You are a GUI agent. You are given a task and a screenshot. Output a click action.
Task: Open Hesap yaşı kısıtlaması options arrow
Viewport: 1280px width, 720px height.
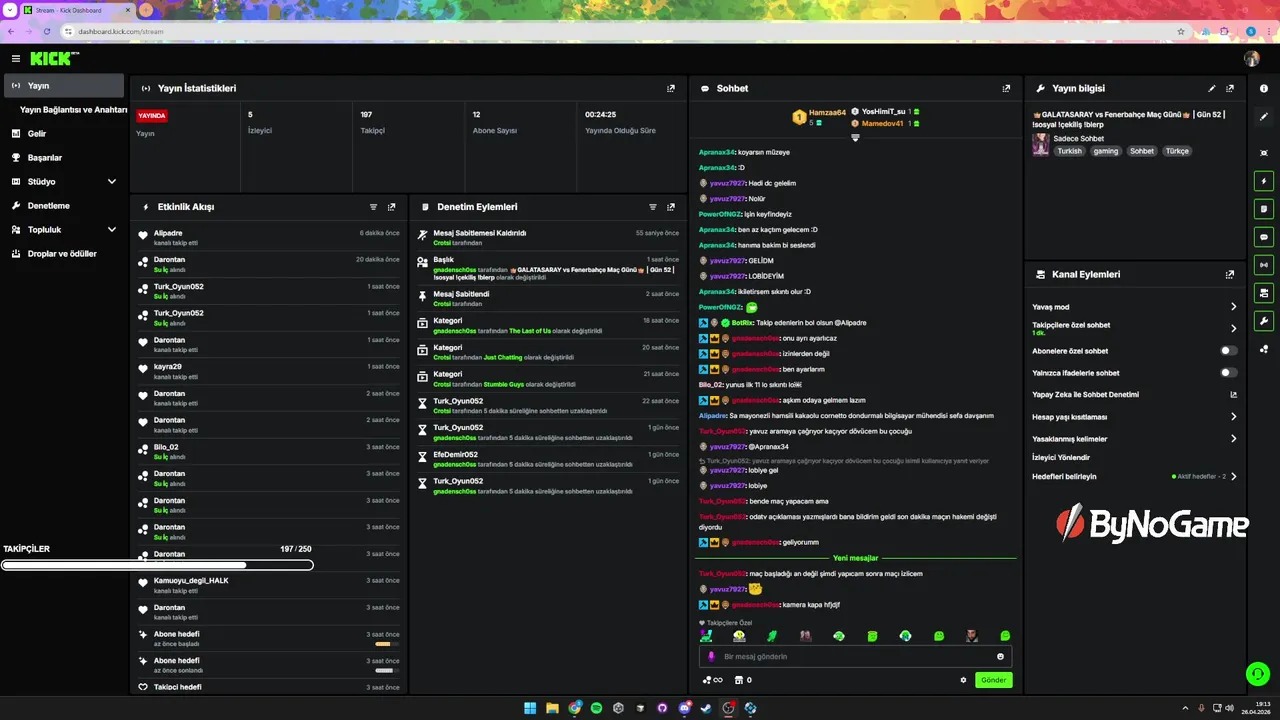click(x=1233, y=417)
